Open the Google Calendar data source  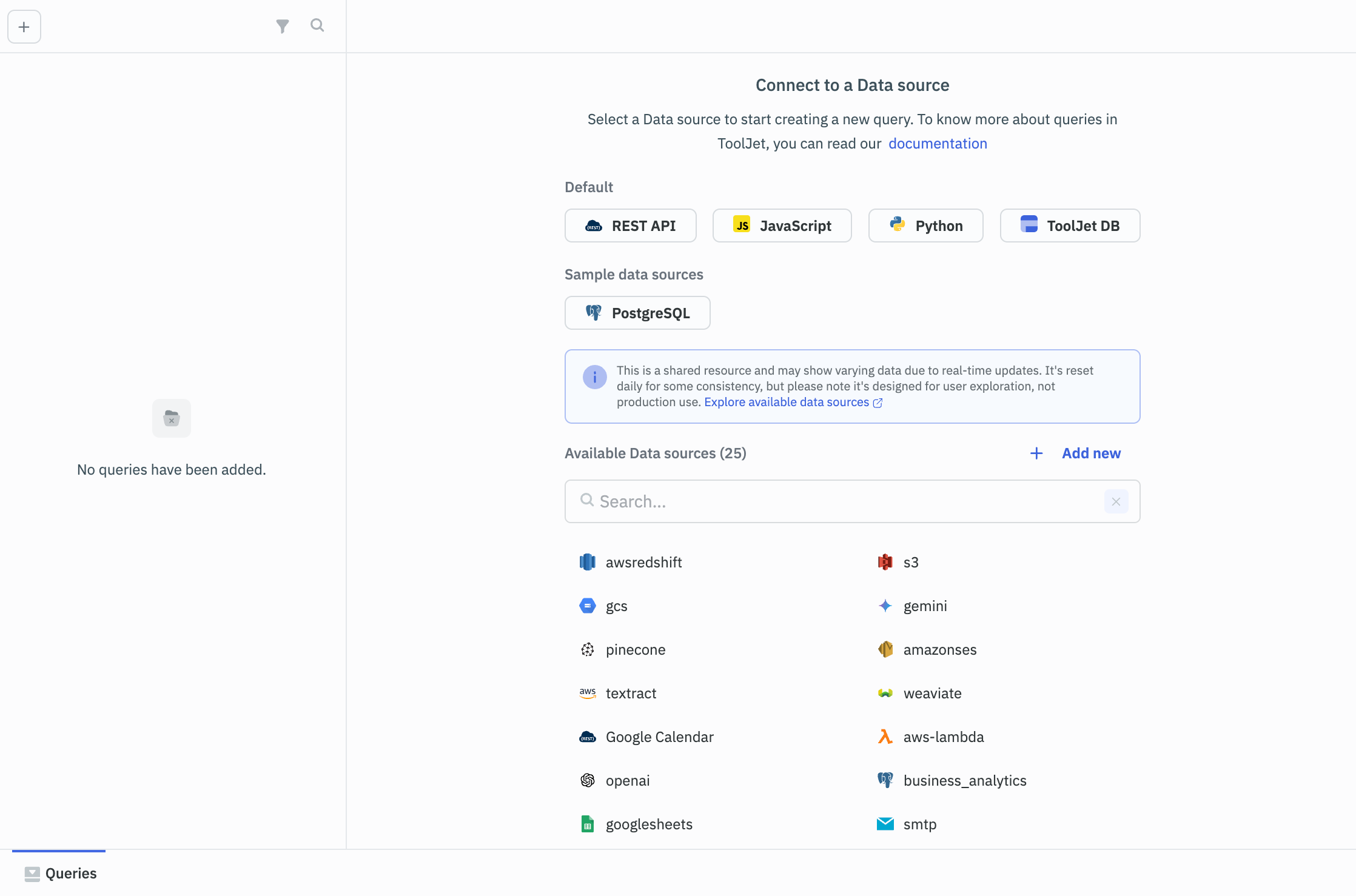pos(660,737)
